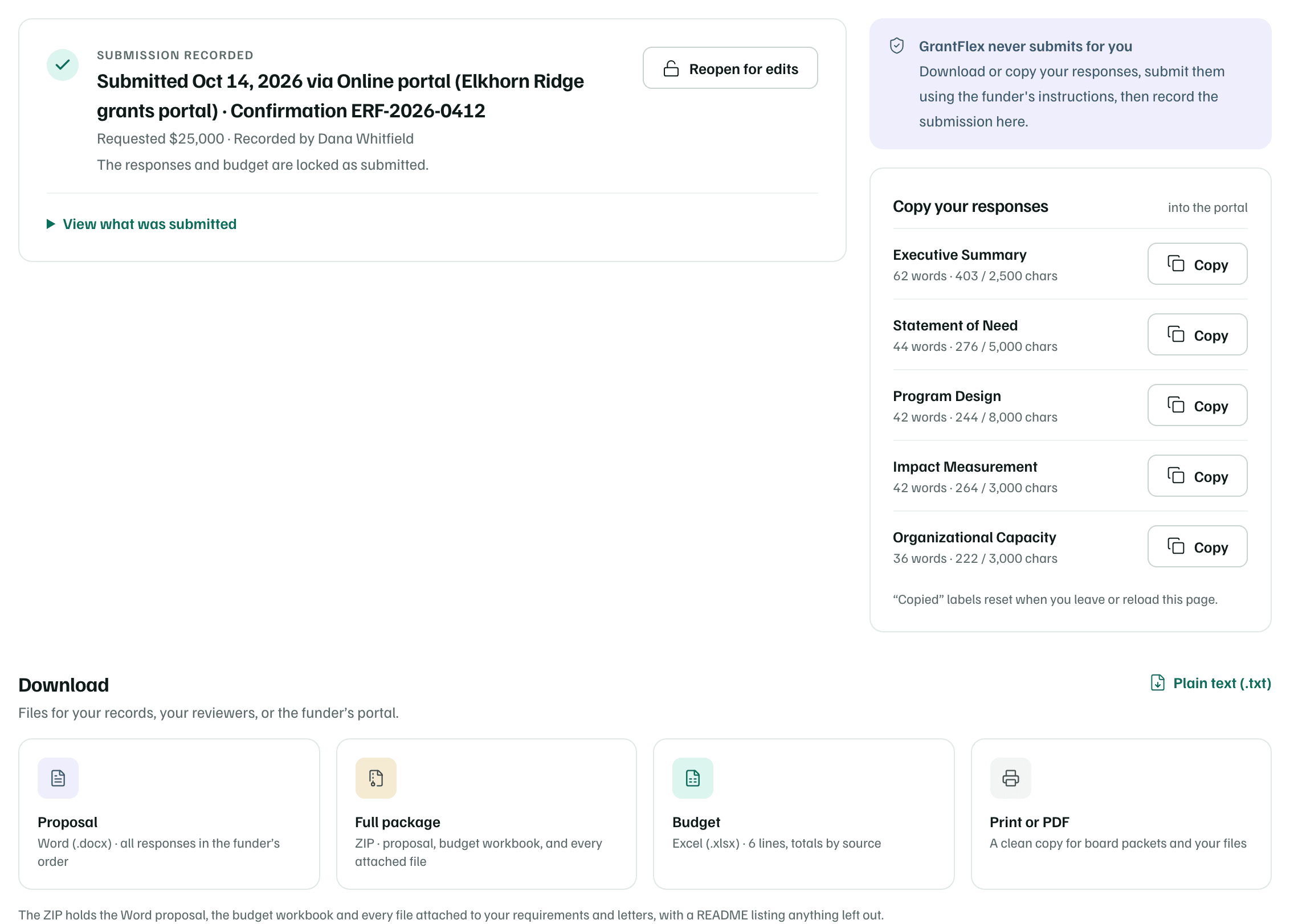The image size is (1290, 924).
Task: Click "GrantFlex never submits for you" heading
Action: [x=1026, y=46]
